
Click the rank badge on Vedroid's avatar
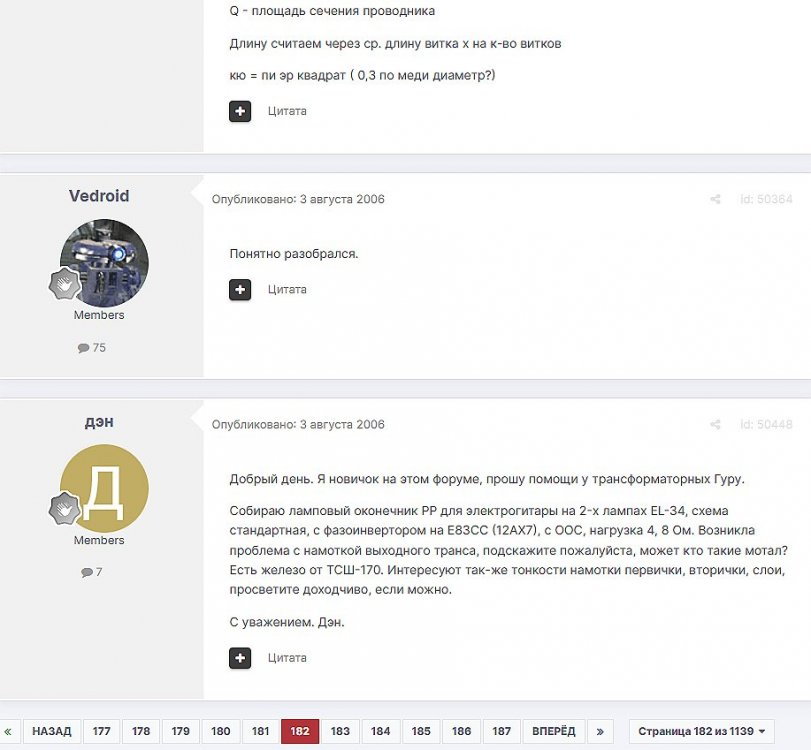66,284
